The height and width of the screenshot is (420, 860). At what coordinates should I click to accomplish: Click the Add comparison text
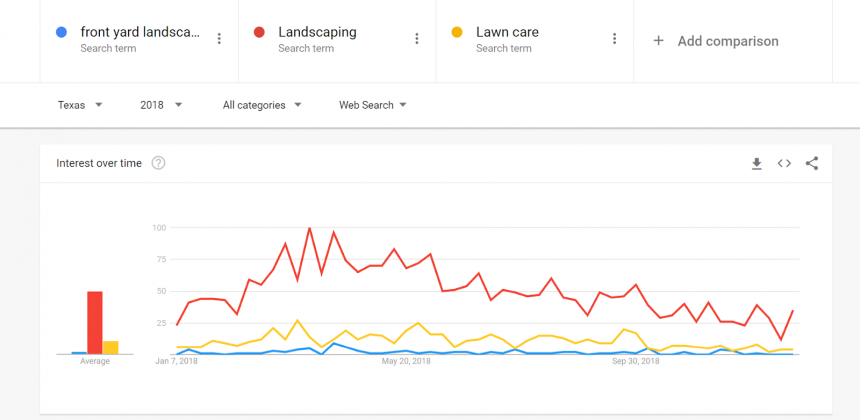pos(728,41)
